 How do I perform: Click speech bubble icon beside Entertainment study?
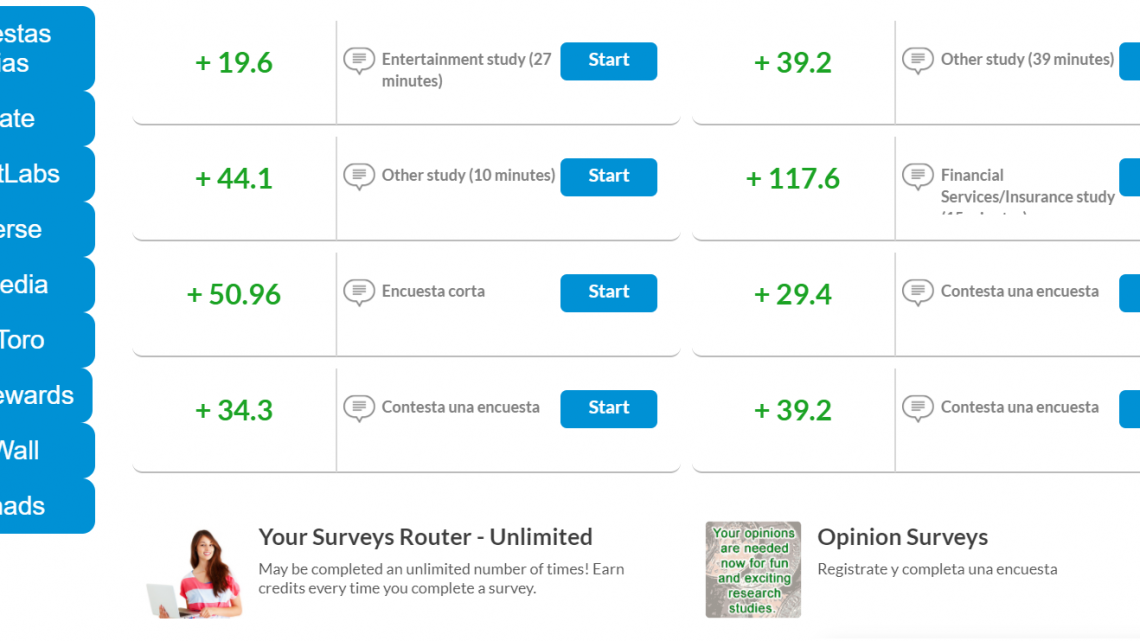pyautogui.click(x=359, y=60)
